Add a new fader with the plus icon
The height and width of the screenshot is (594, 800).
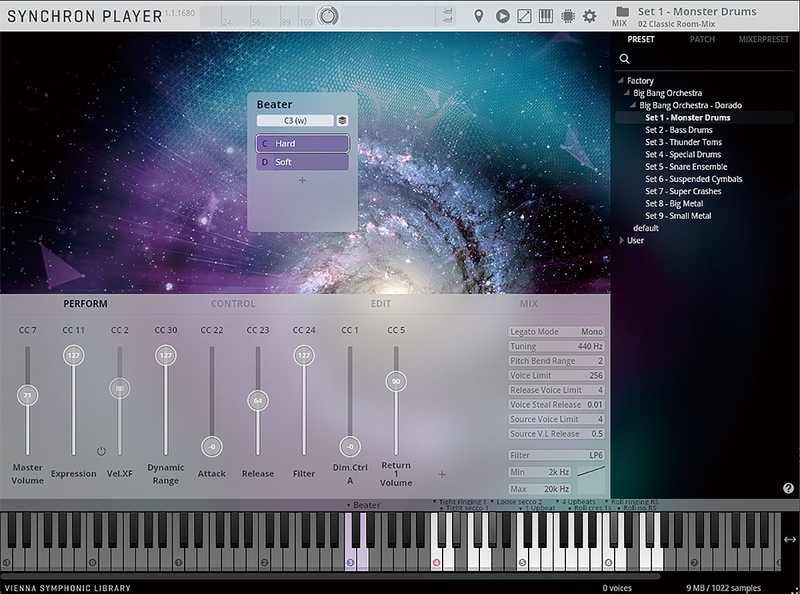(442, 475)
